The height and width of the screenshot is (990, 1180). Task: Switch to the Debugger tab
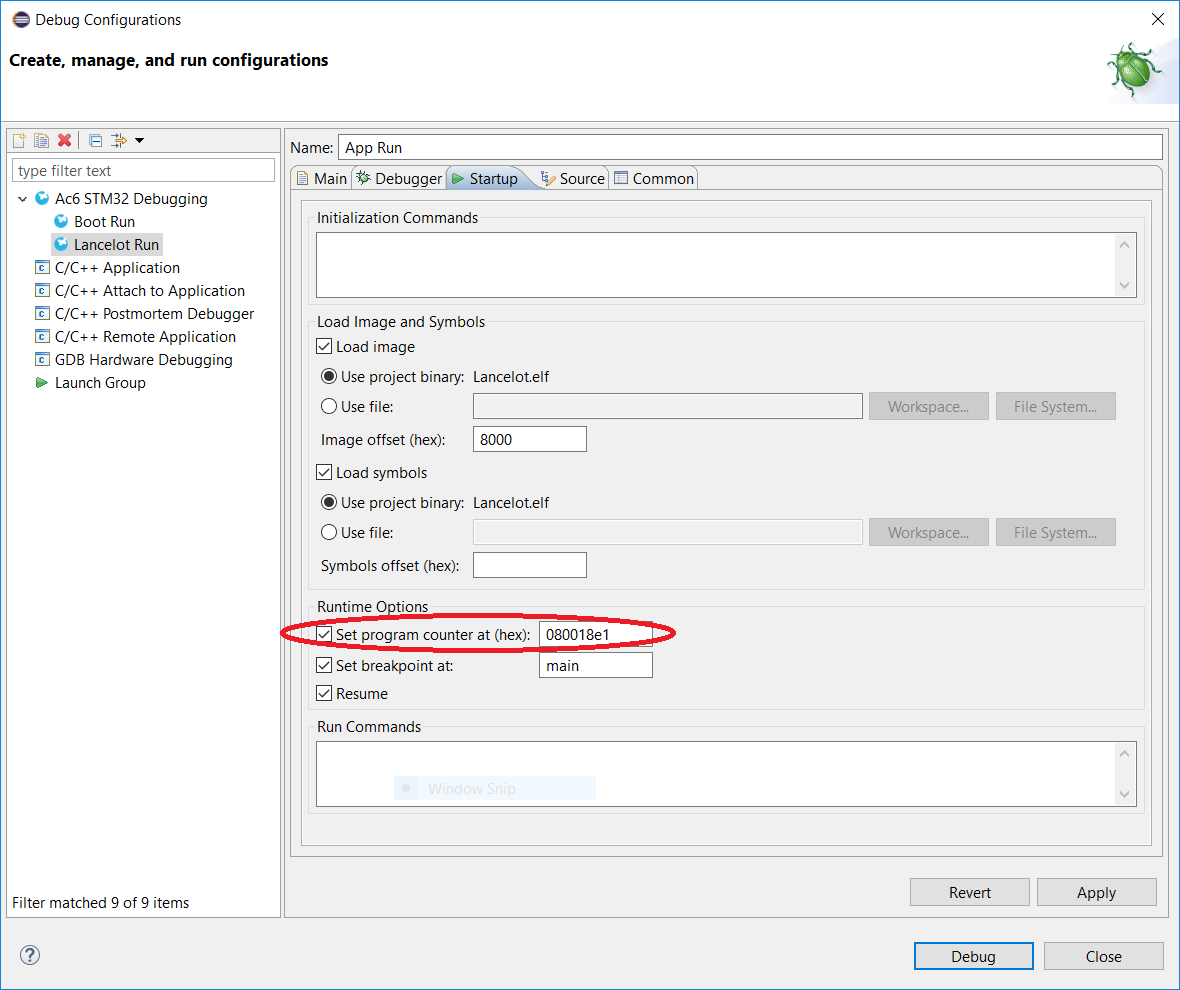(x=399, y=178)
